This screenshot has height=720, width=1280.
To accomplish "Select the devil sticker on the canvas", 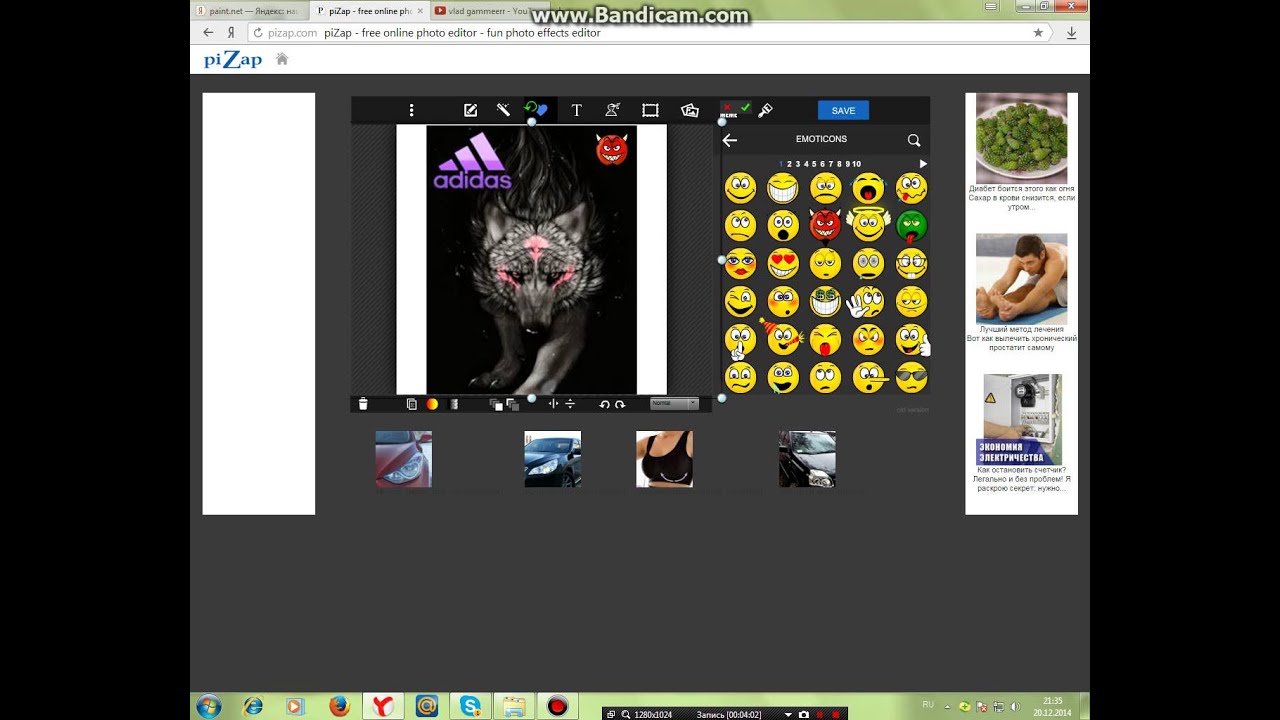I will click(611, 149).
